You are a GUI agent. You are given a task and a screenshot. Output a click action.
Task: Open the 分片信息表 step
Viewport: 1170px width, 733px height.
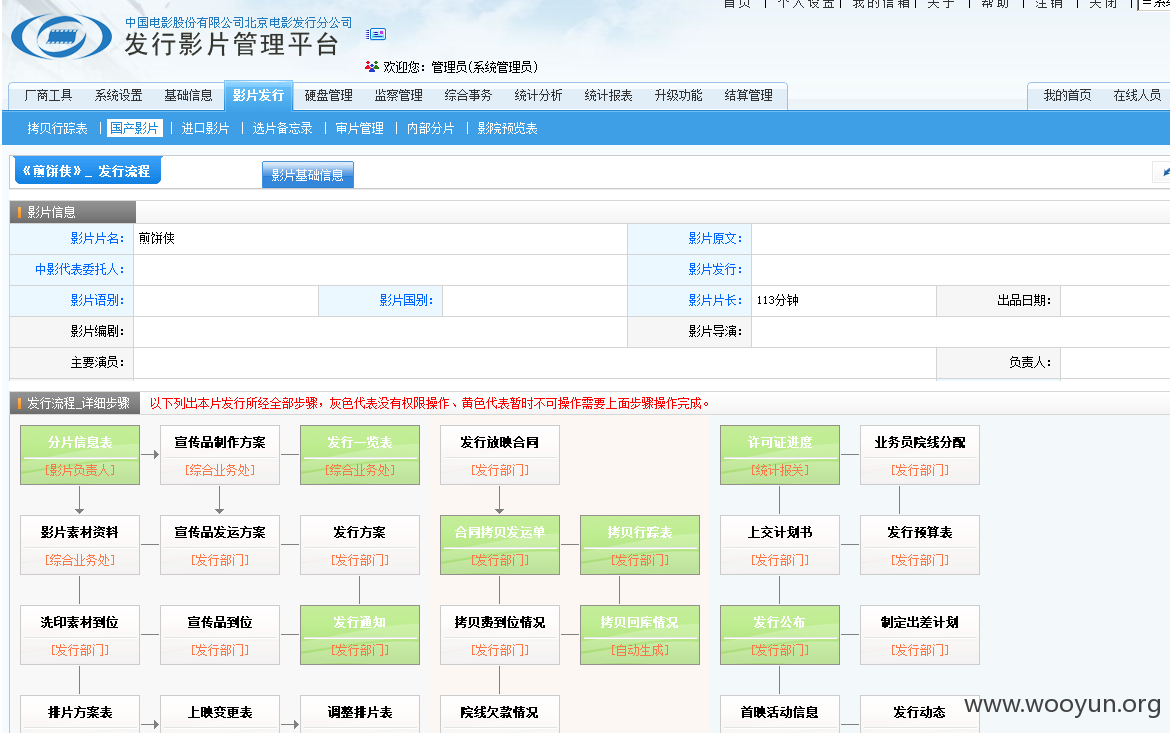(x=80, y=455)
